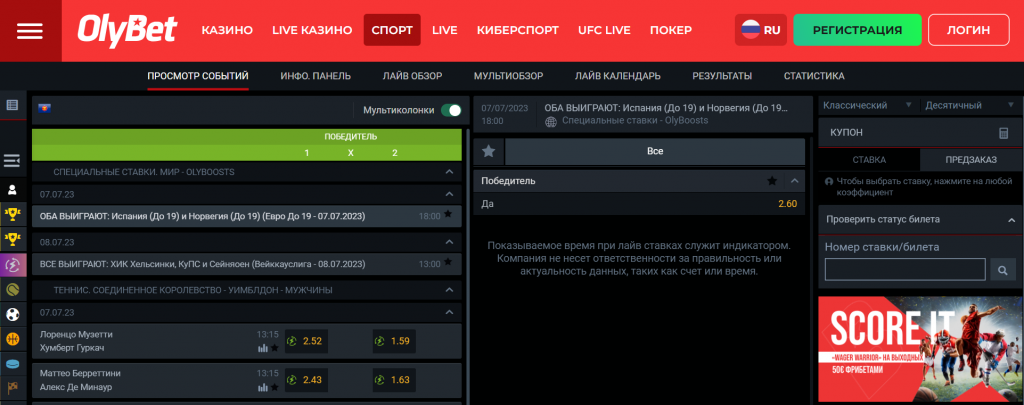
Task: Select the tennis ball sport icon
Action: [12, 289]
